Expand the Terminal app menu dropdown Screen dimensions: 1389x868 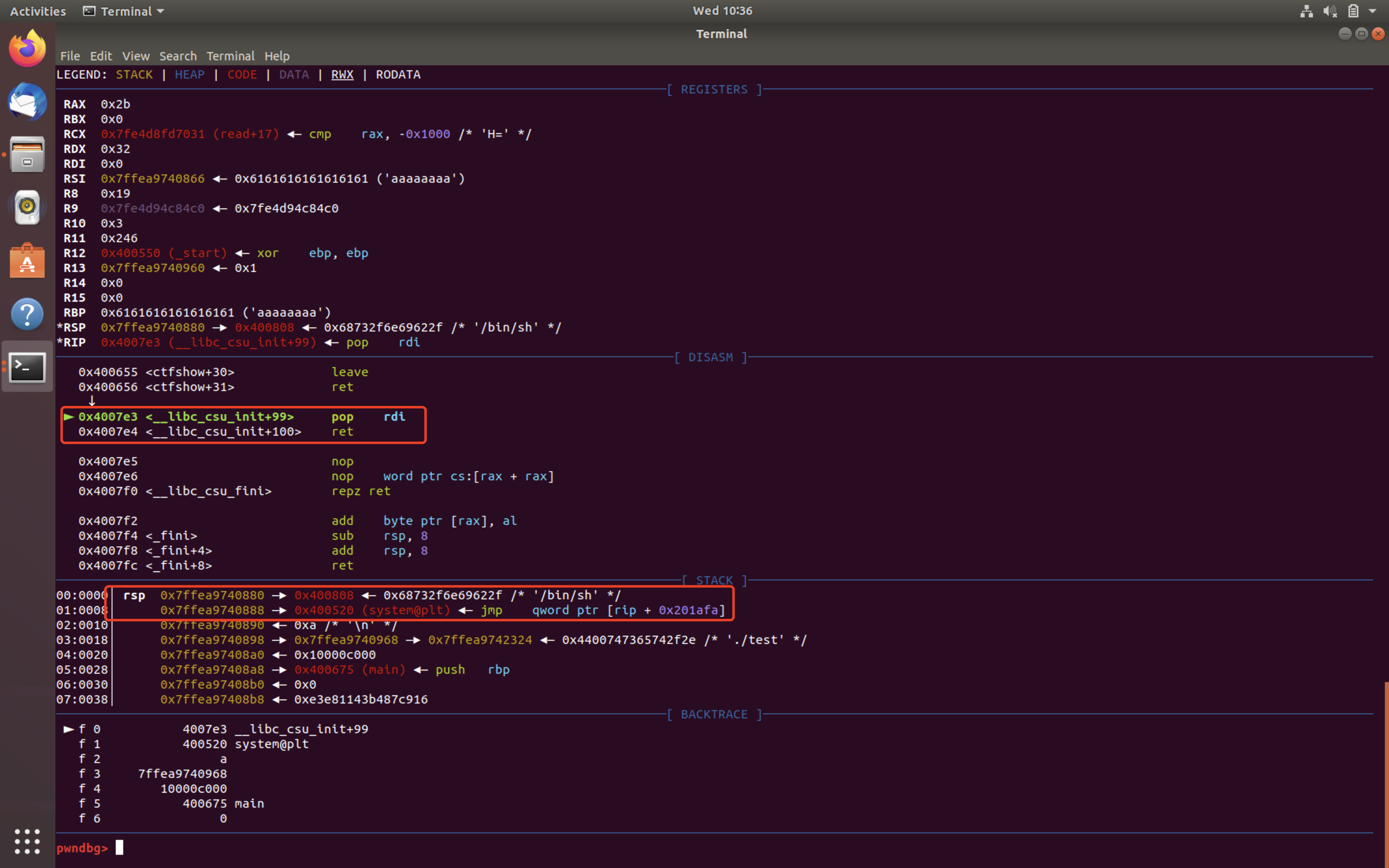click(x=124, y=11)
